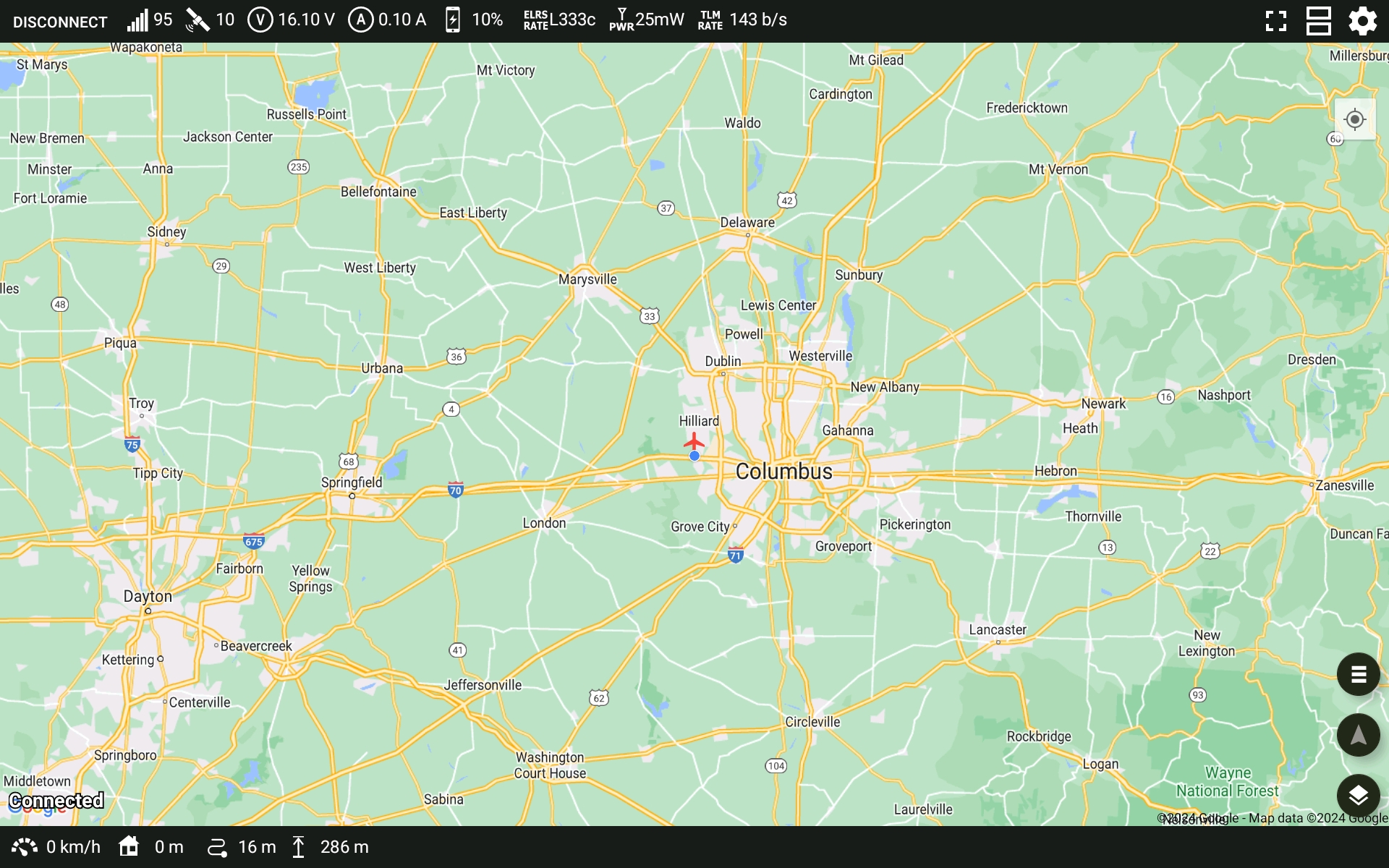This screenshot has height=868, width=1389.
Task: Click the Newark map label
Action: click(x=1103, y=404)
